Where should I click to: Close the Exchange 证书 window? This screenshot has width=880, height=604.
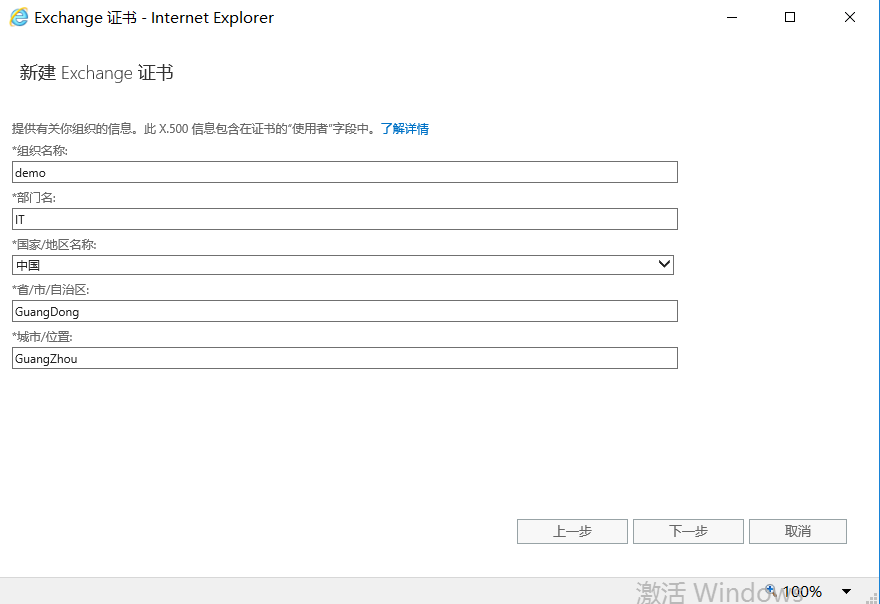point(849,17)
